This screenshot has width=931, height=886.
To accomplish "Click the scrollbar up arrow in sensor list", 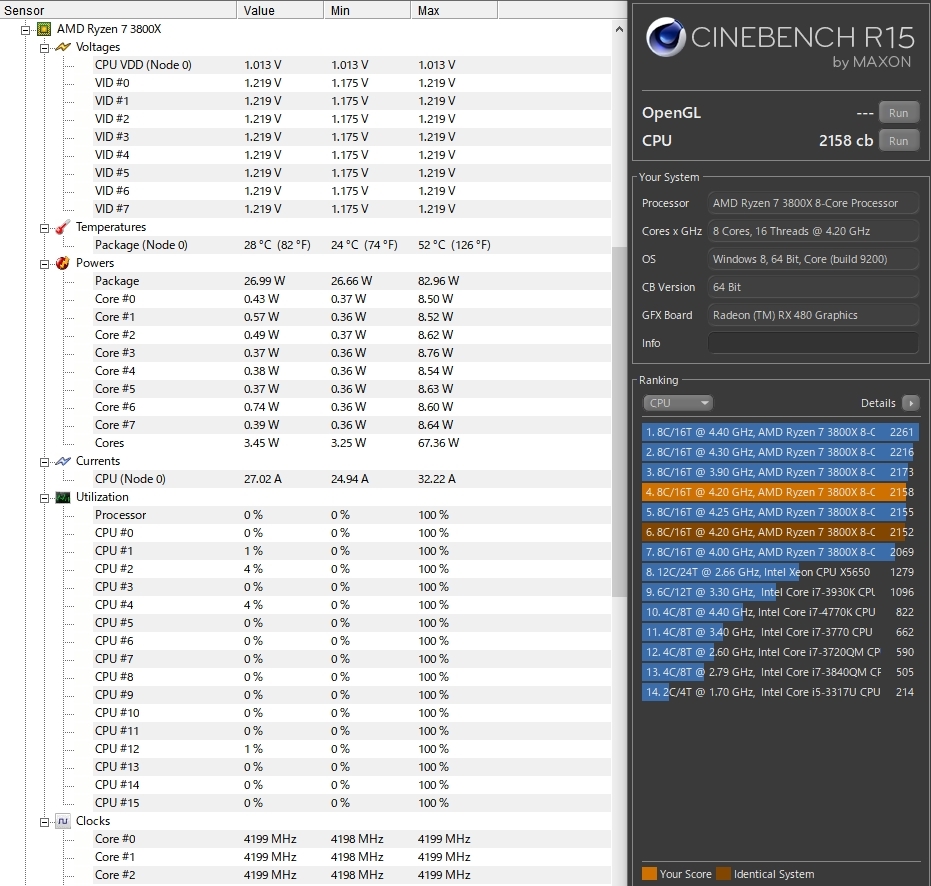I will click(619, 29).
